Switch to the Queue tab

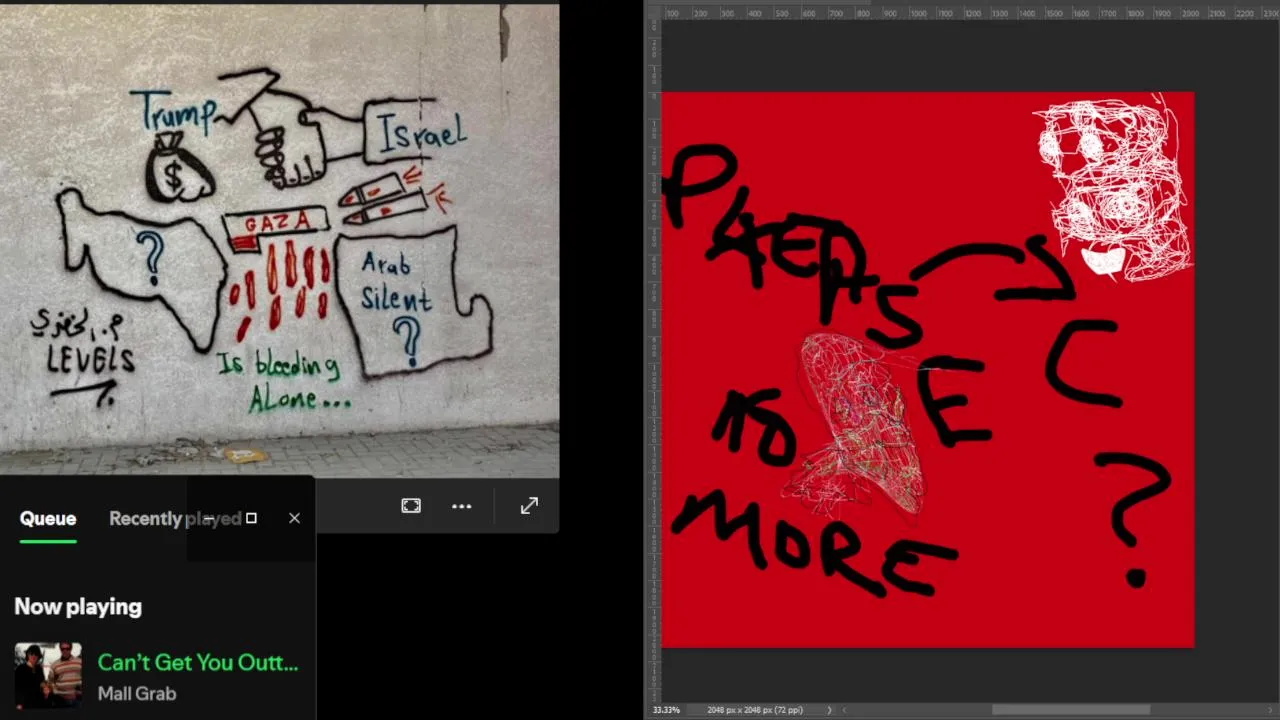48,518
